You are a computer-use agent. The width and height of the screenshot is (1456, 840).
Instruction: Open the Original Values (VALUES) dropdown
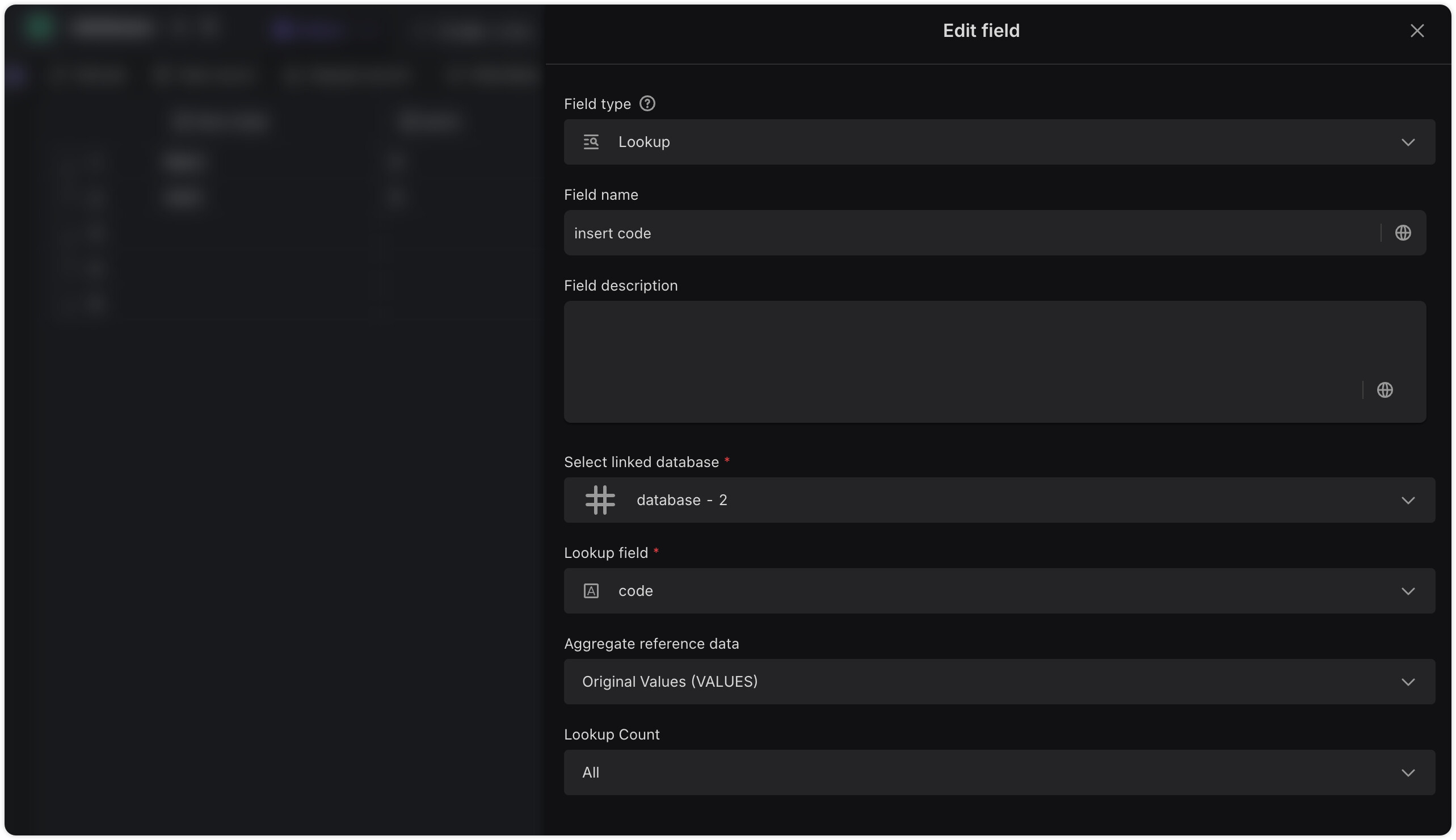coord(981,681)
